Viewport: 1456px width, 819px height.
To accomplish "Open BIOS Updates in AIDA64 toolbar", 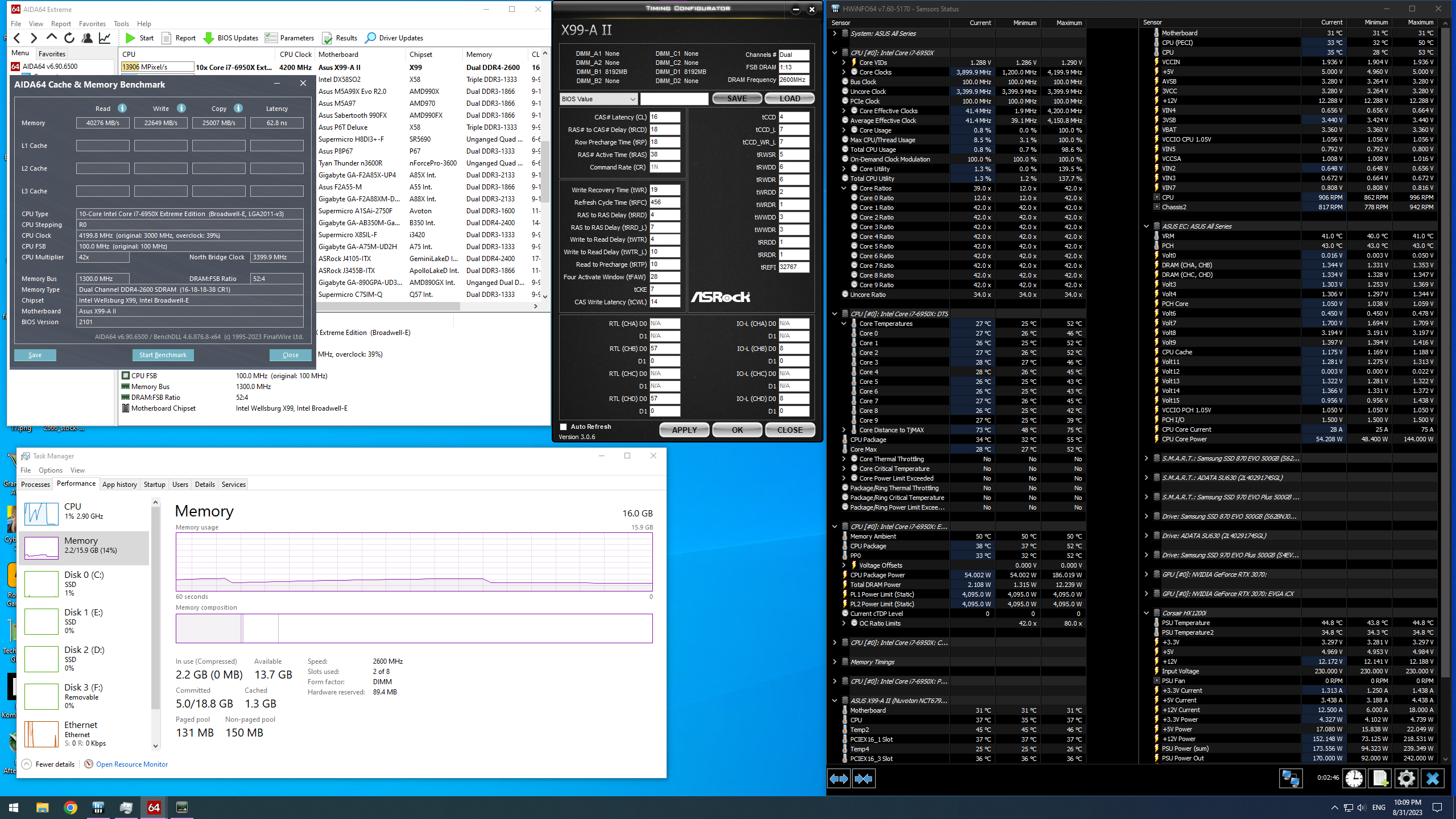I will (x=231, y=38).
